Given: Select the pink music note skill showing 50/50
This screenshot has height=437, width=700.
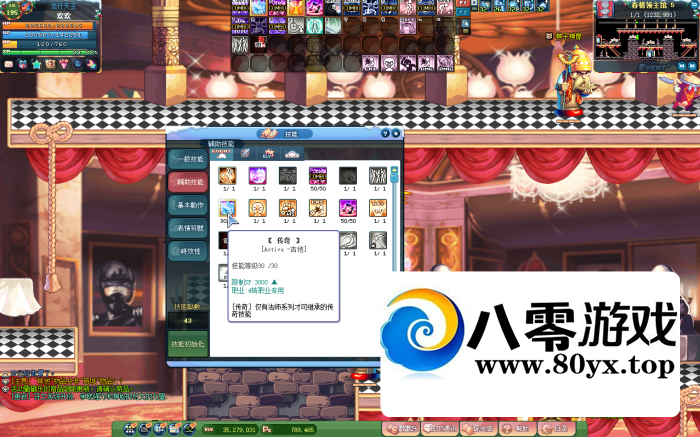Looking at the screenshot, I should [x=348, y=208].
